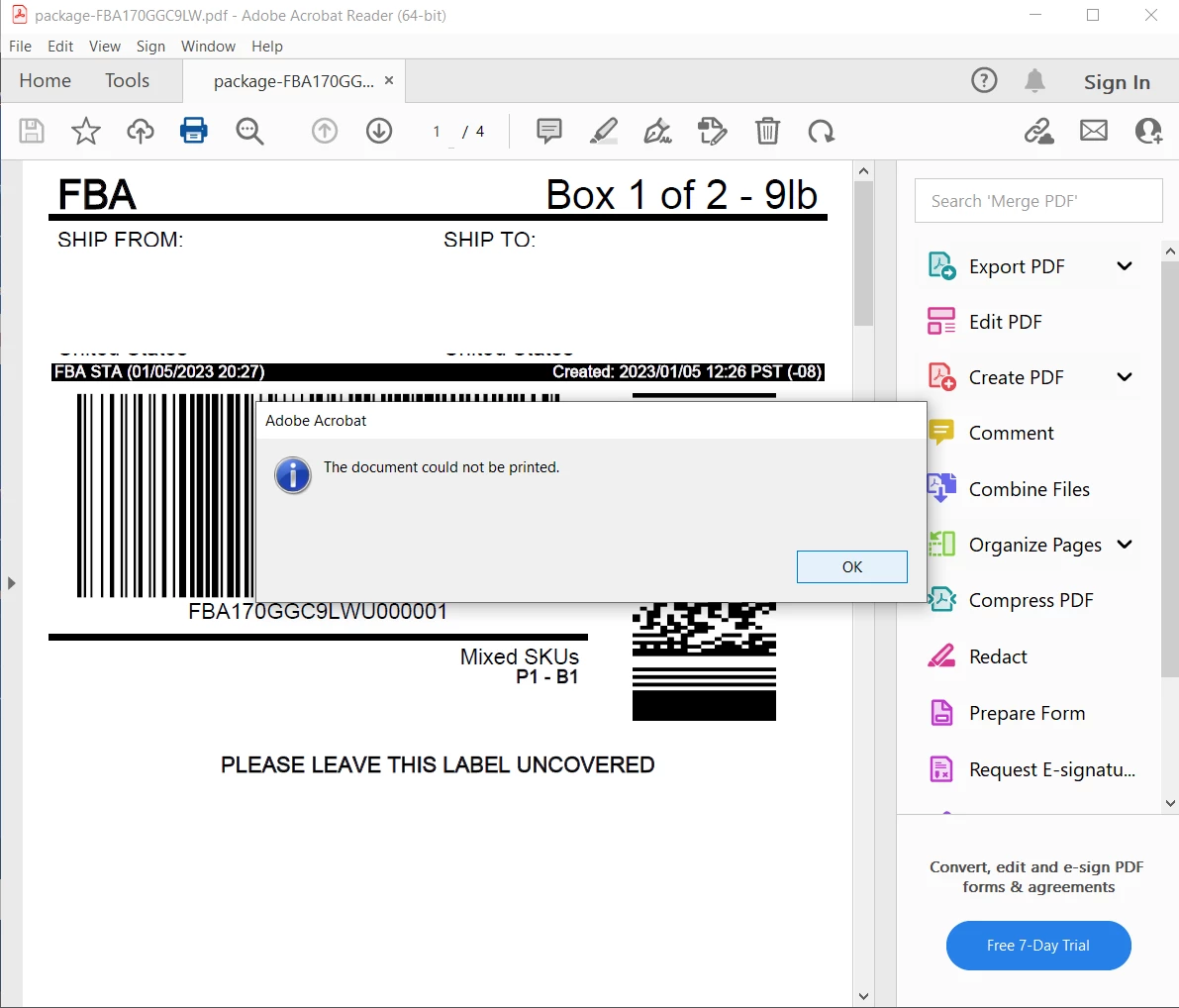1179x1008 pixels.
Task: Upload file to cloud icon
Action: [140, 131]
